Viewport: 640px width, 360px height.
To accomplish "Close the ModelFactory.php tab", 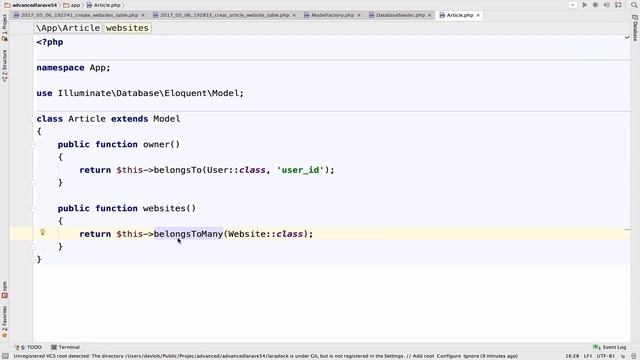I will (x=359, y=15).
